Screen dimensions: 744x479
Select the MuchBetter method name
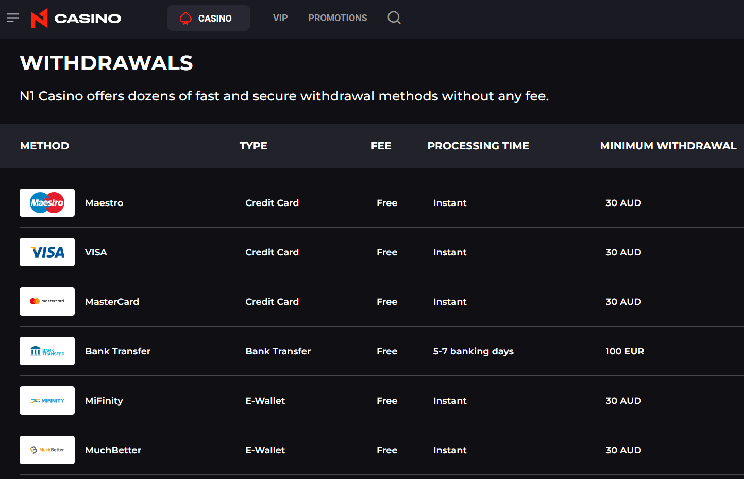point(113,450)
